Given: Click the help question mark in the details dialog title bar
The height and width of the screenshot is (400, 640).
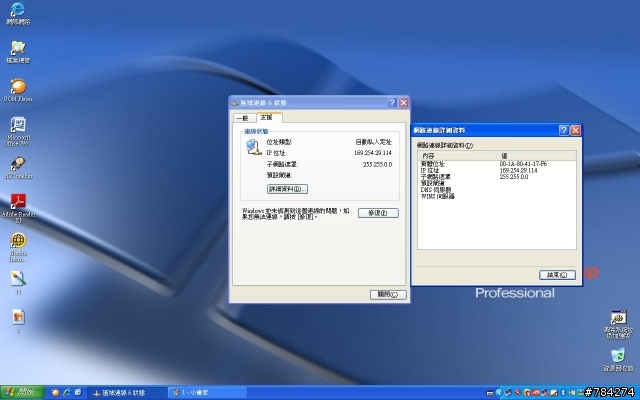Looking at the screenshot, I should tap(564, 130).
